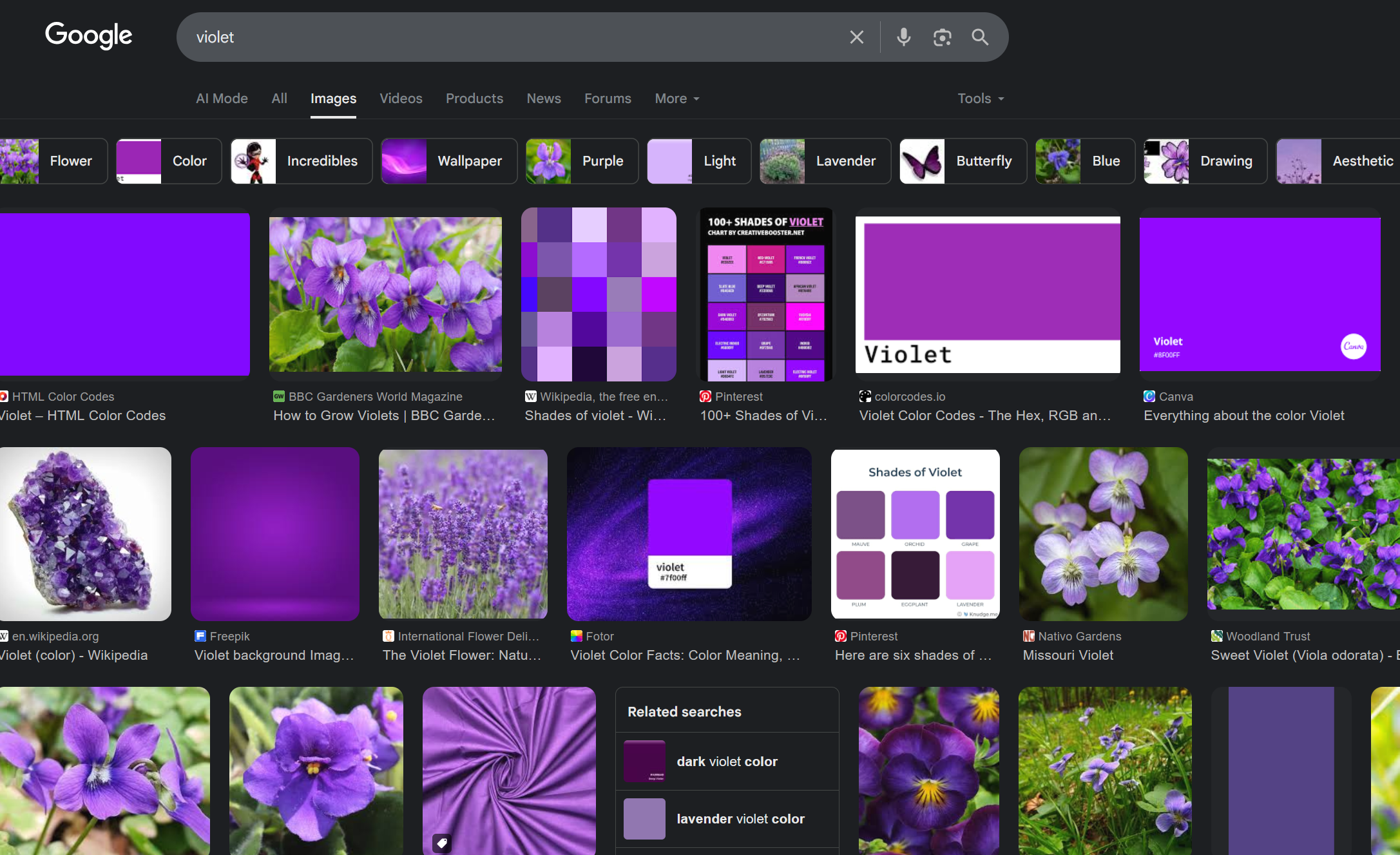Open the "dark violet color" related search
This screenshot has width=1400, height=855.
point(727,762)
